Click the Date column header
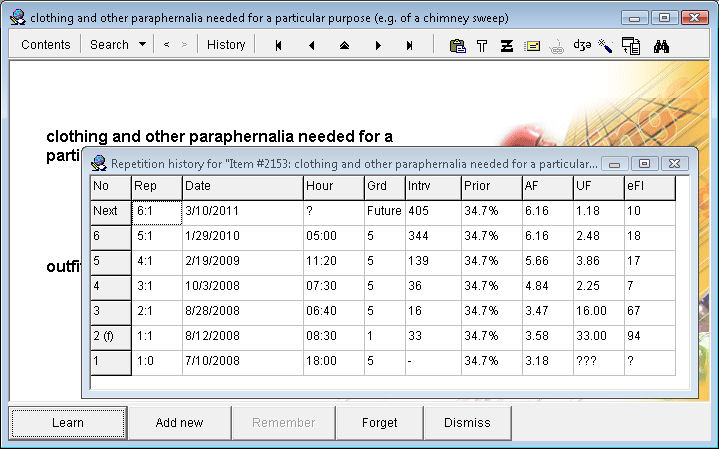The width and height of the screenshot is (719, 449). click(243, 187)
